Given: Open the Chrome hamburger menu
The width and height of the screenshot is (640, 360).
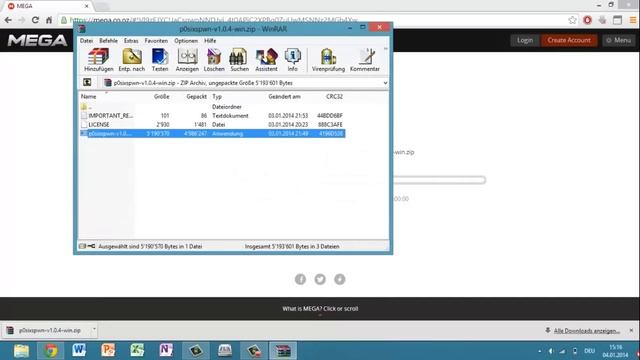Looking at the screenshot, I should [633, 20].
